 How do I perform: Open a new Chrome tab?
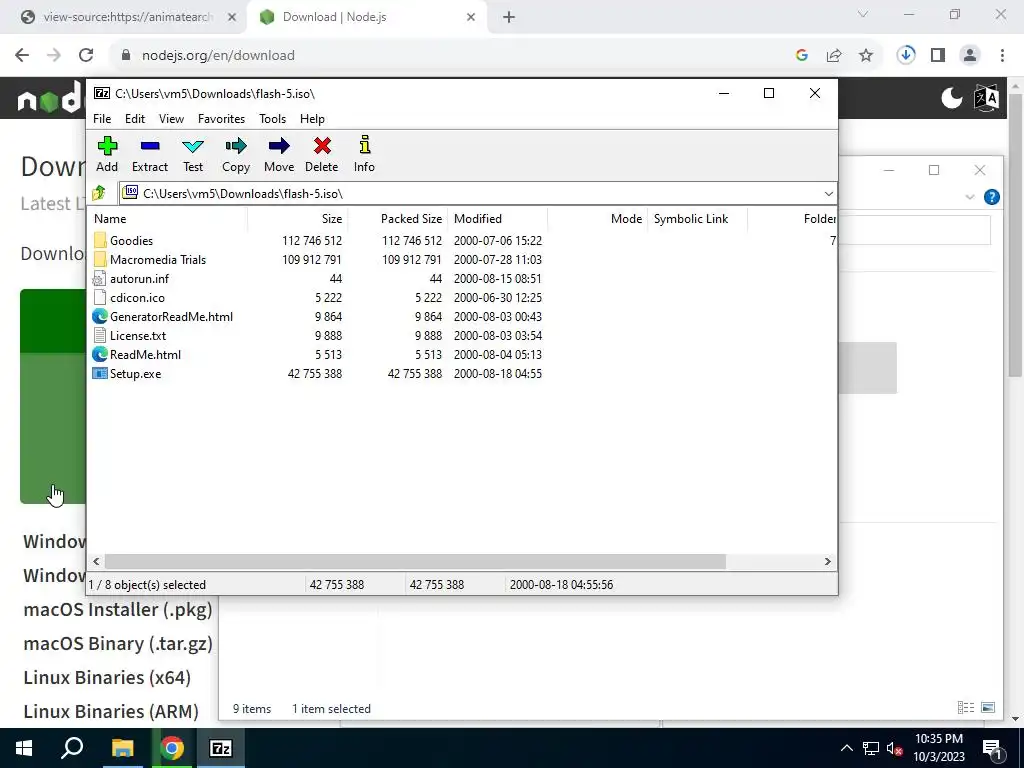pyautogui.click(x=509, y=17)
